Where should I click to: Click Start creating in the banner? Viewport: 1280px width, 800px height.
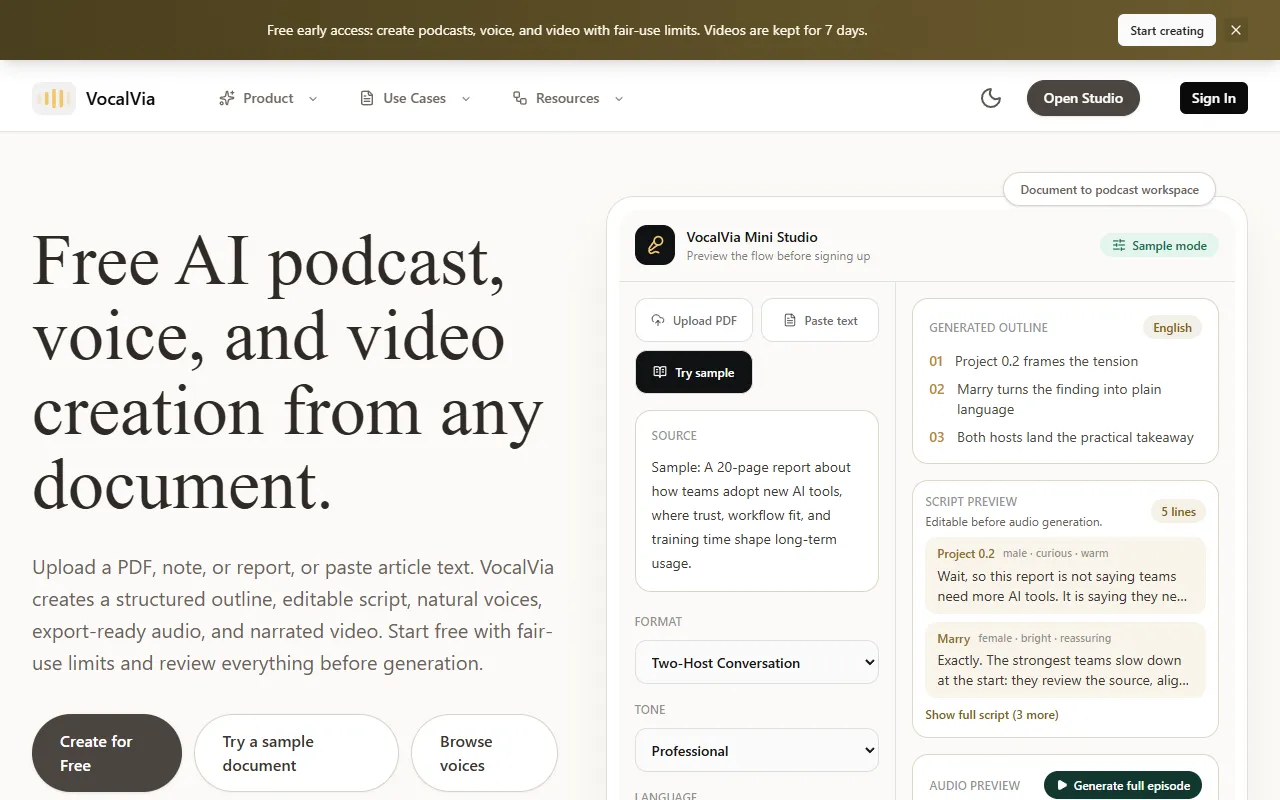[1167, 30]
